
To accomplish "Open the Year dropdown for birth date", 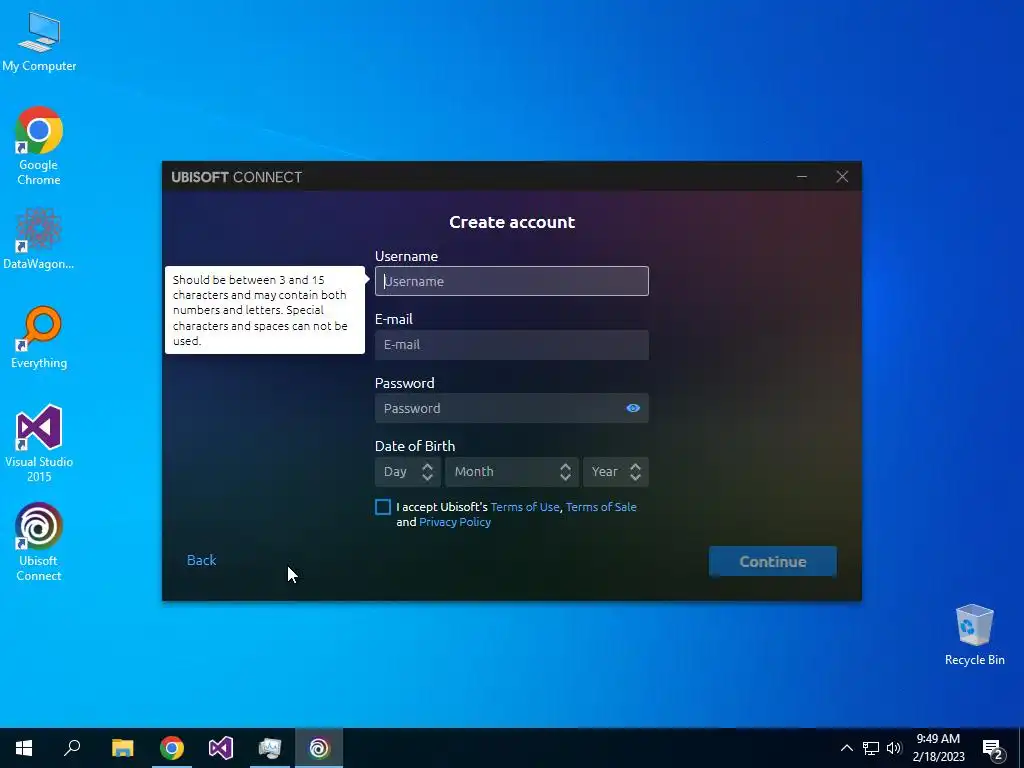I will click(x=616, y=472).
